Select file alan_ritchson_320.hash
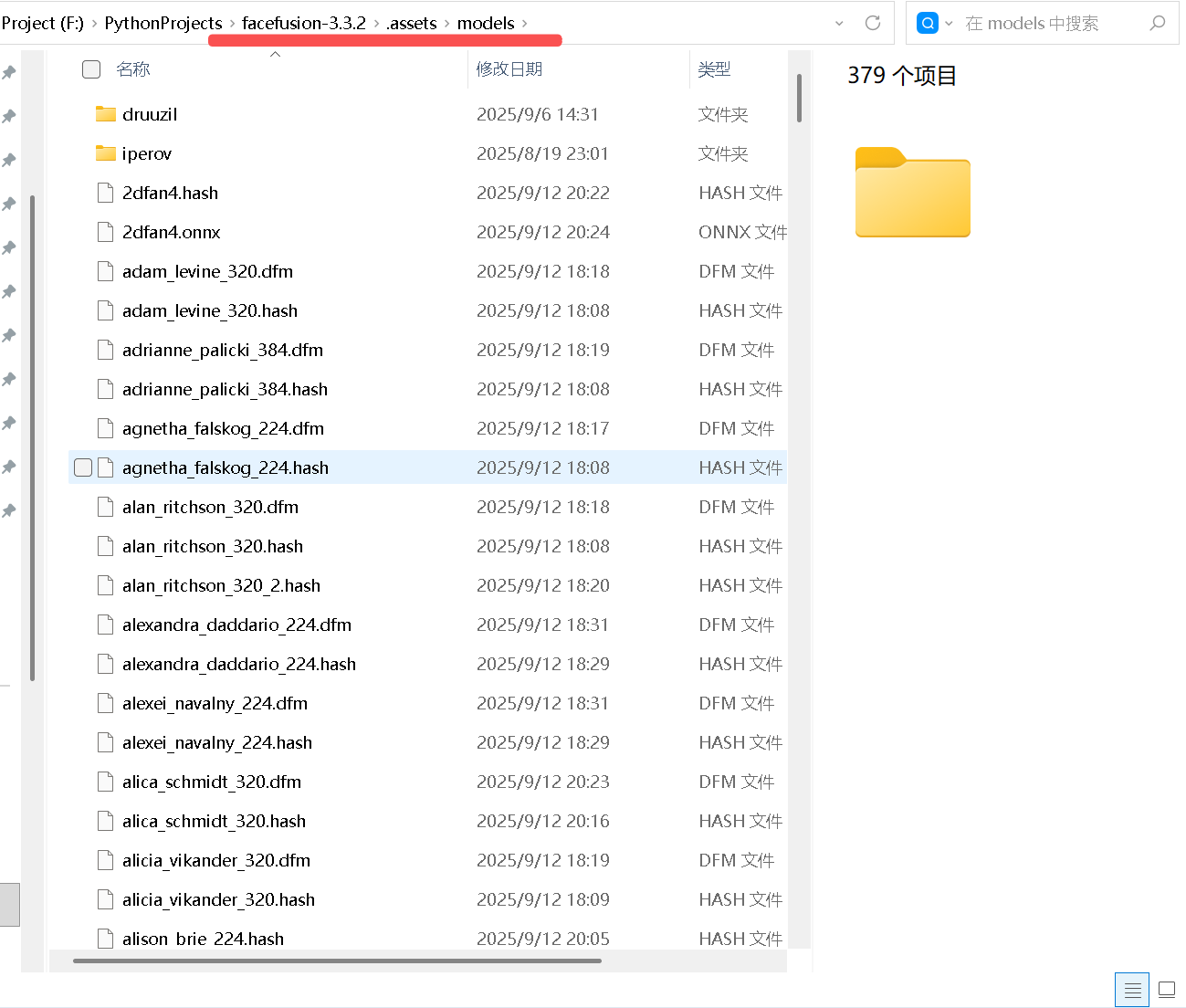Image resolution: width=1186 pixels, height=1008 pixels. click(213, 546)
